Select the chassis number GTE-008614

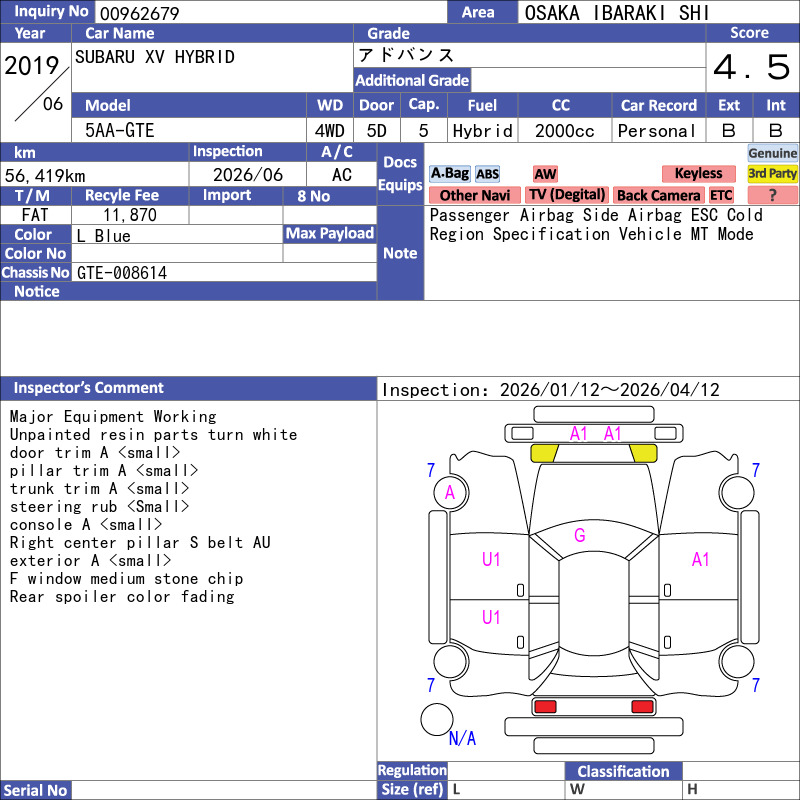pos(122,272)
